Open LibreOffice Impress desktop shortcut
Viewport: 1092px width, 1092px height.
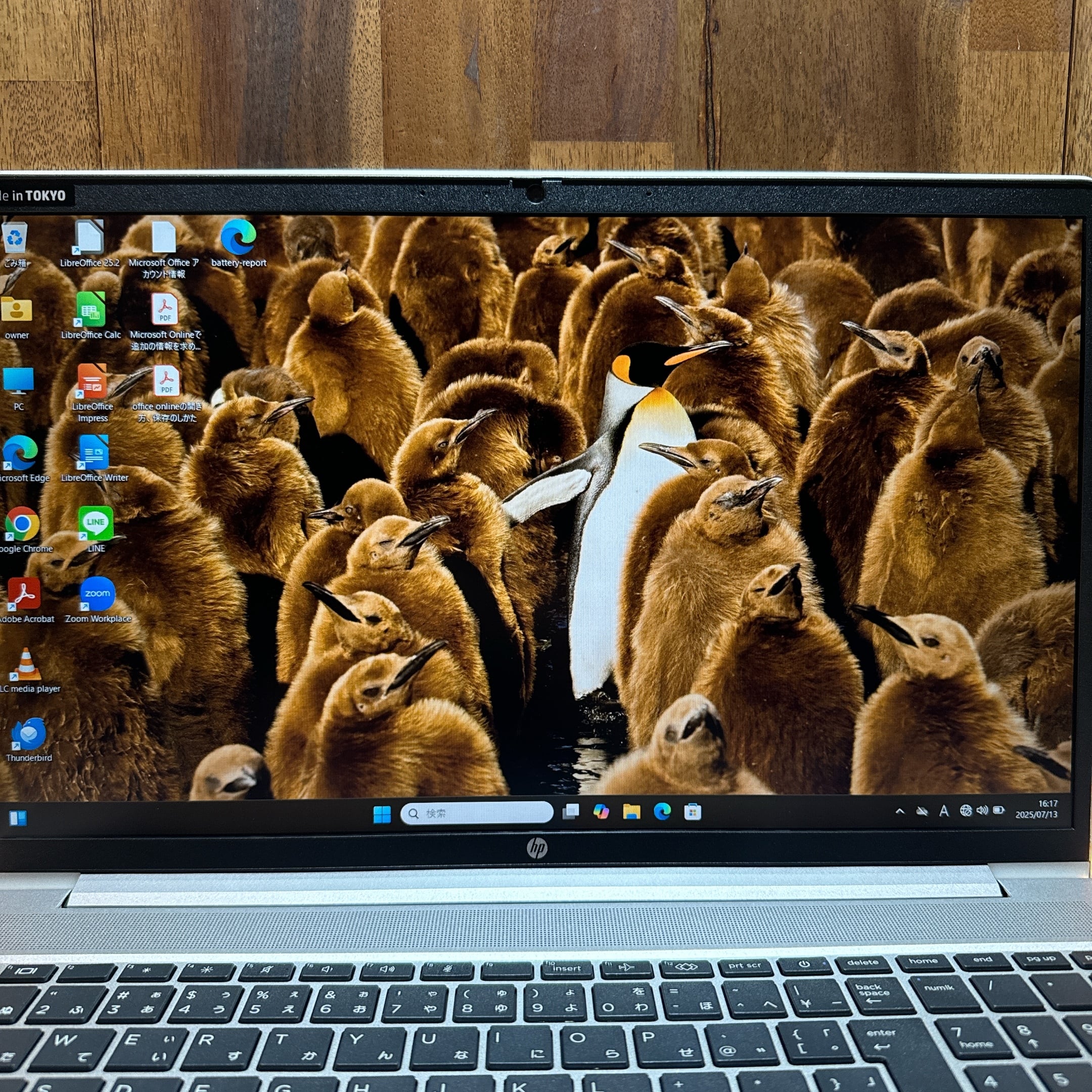coord(92,382)
